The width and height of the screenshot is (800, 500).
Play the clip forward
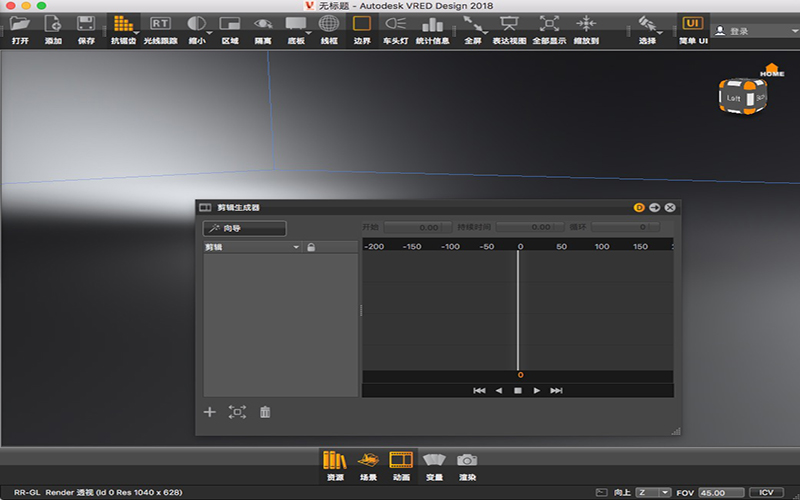[537, 390]
